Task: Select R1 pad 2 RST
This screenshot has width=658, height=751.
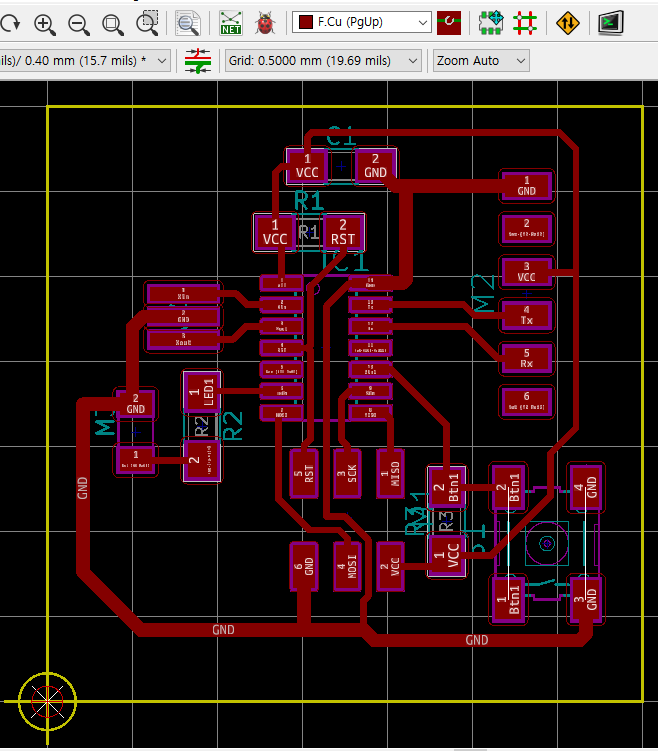Action: (343, 232)
